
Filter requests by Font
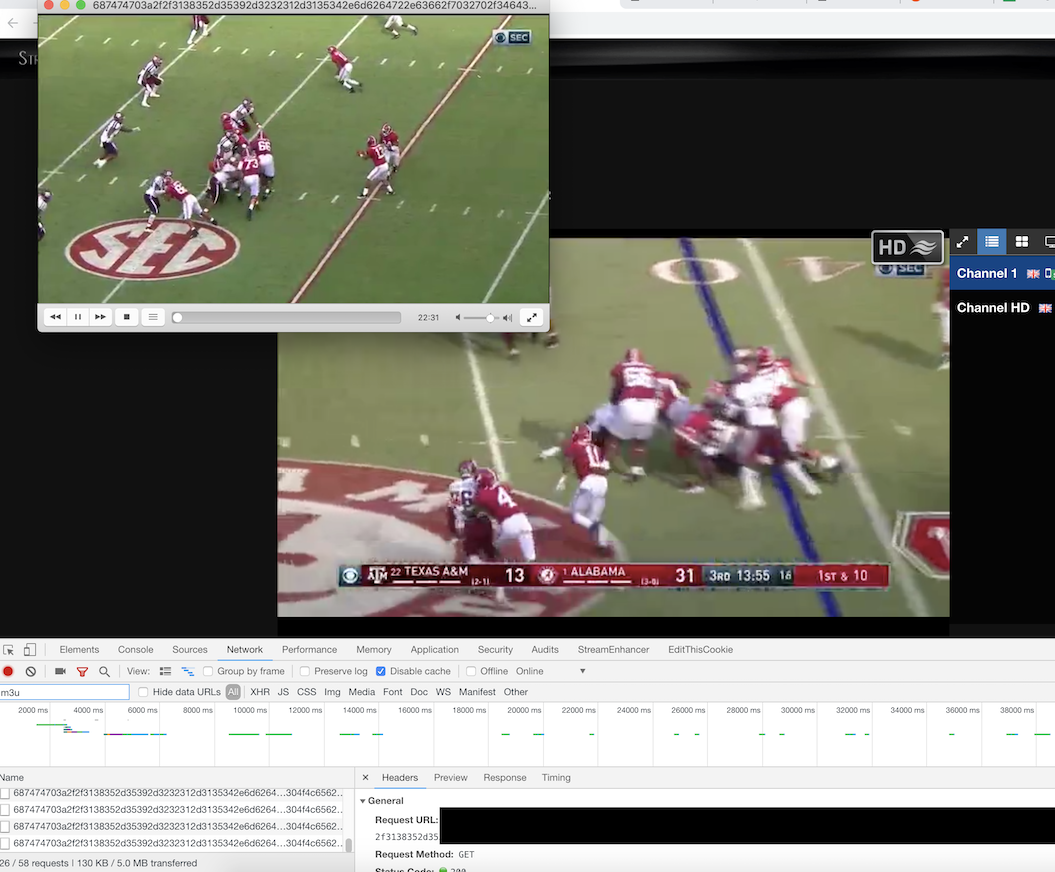coord(392,692)
